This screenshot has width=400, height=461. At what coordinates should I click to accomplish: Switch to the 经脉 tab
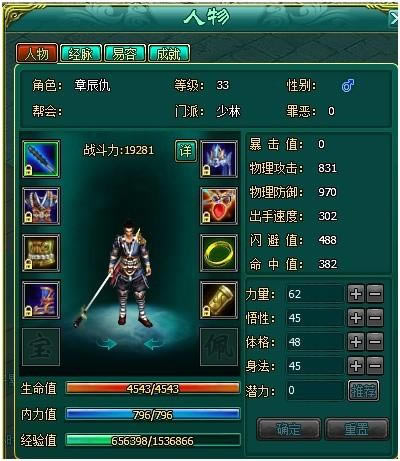(x=81, y=53)
